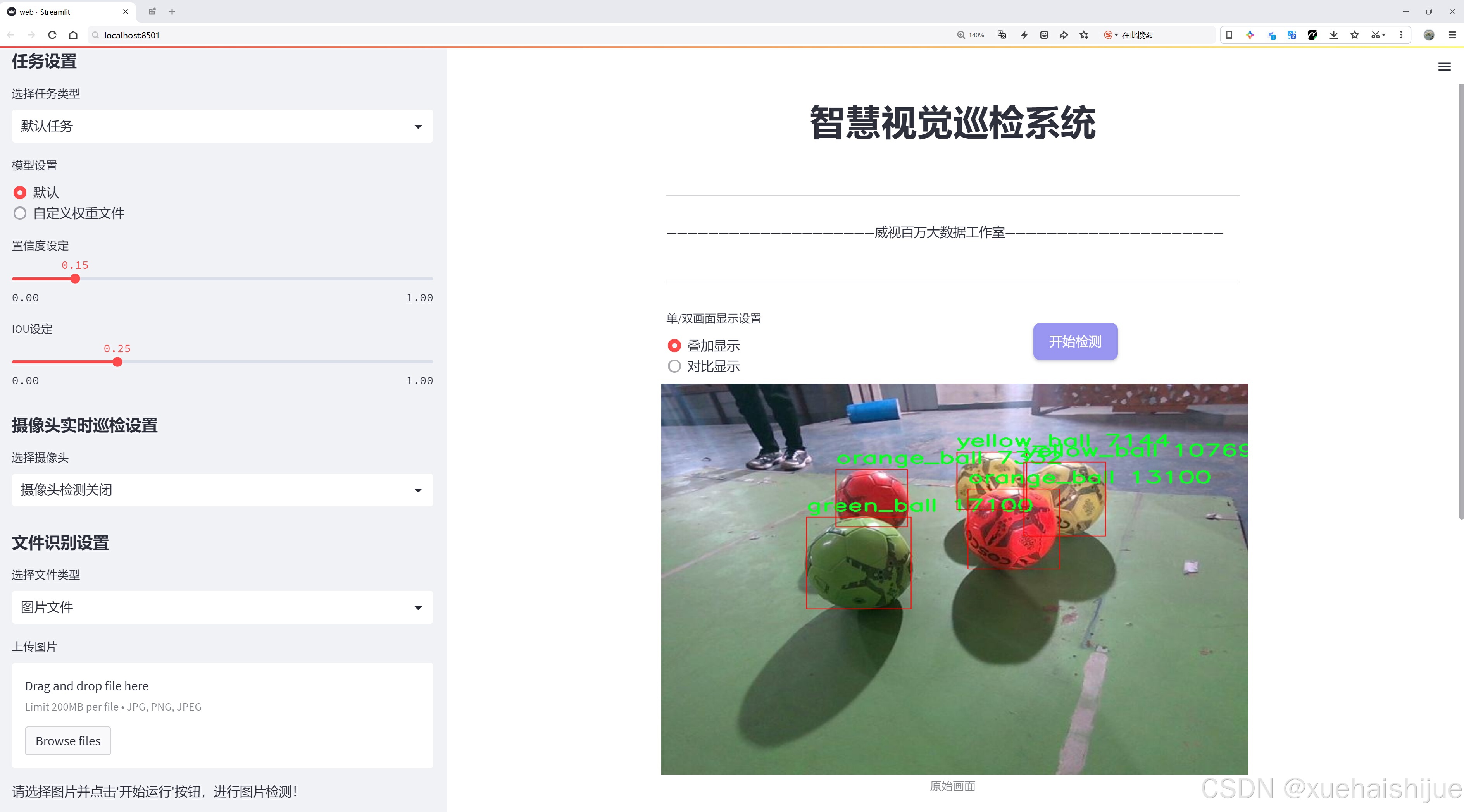
Task: Click the 智慧视觉巡检系统 heading
Action: pos(952,122)
